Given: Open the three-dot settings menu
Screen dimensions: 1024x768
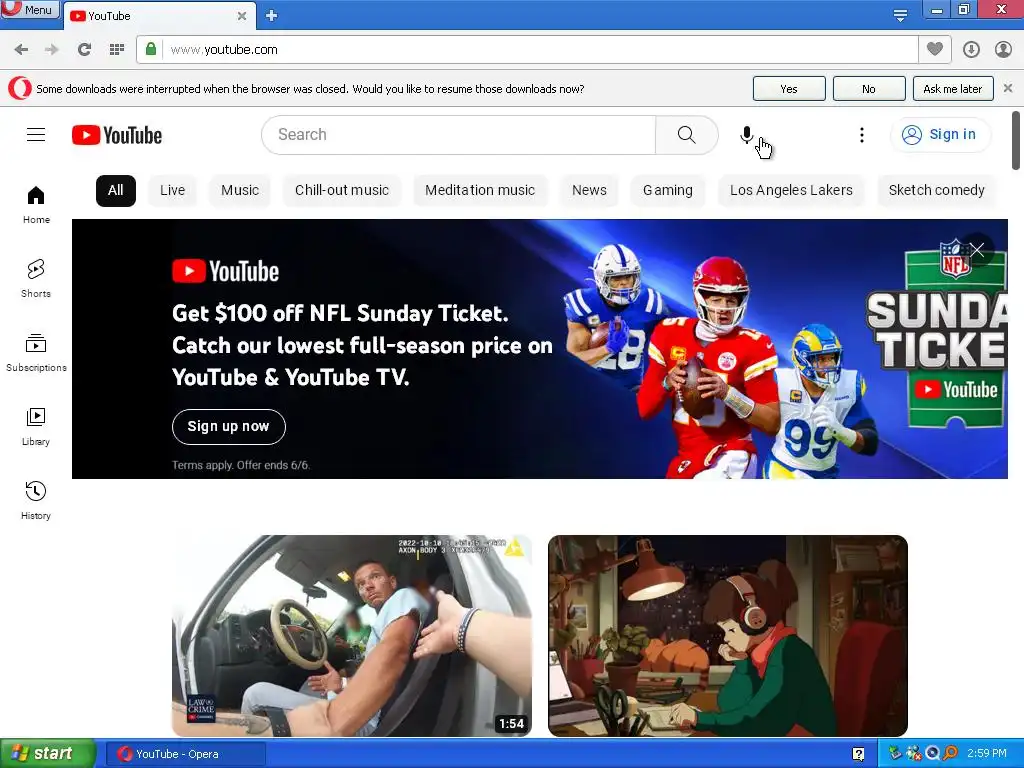Looking at the screenshot, I should 862,135.
